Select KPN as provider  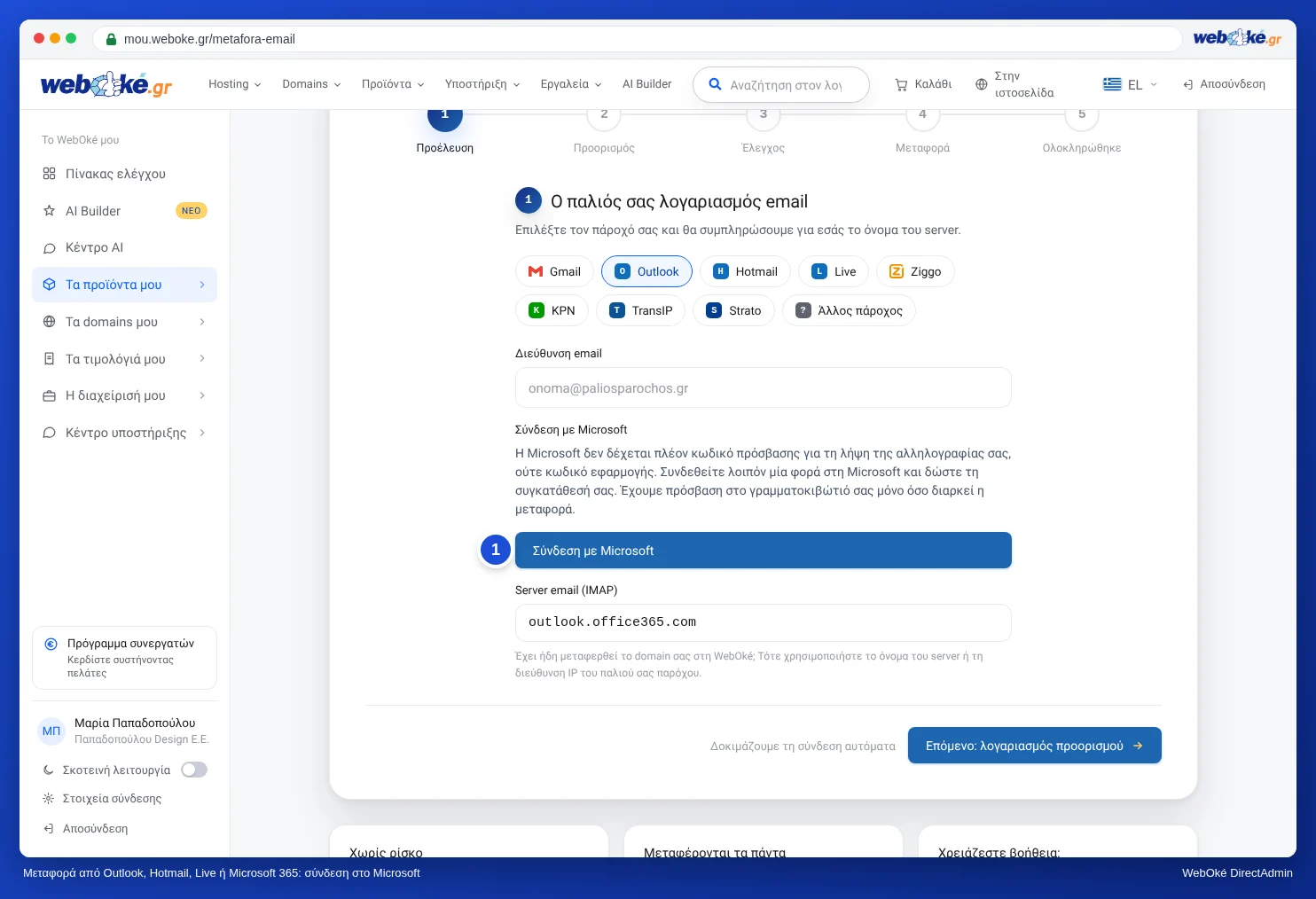click(552, 310)
